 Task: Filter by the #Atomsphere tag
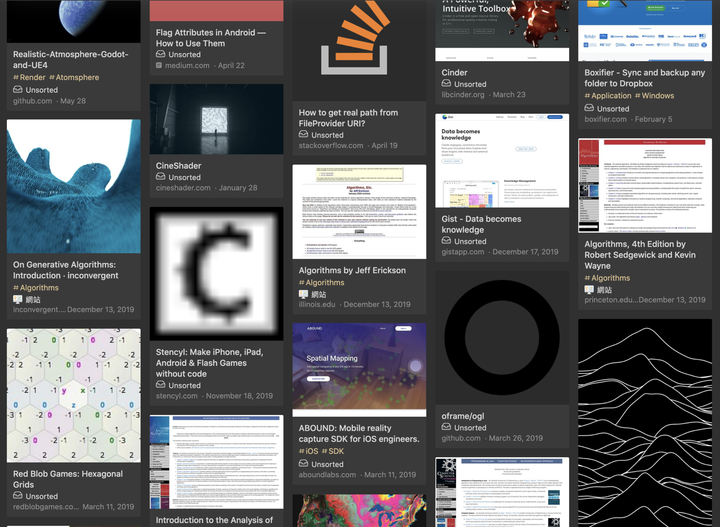click(x=74, y=77)
